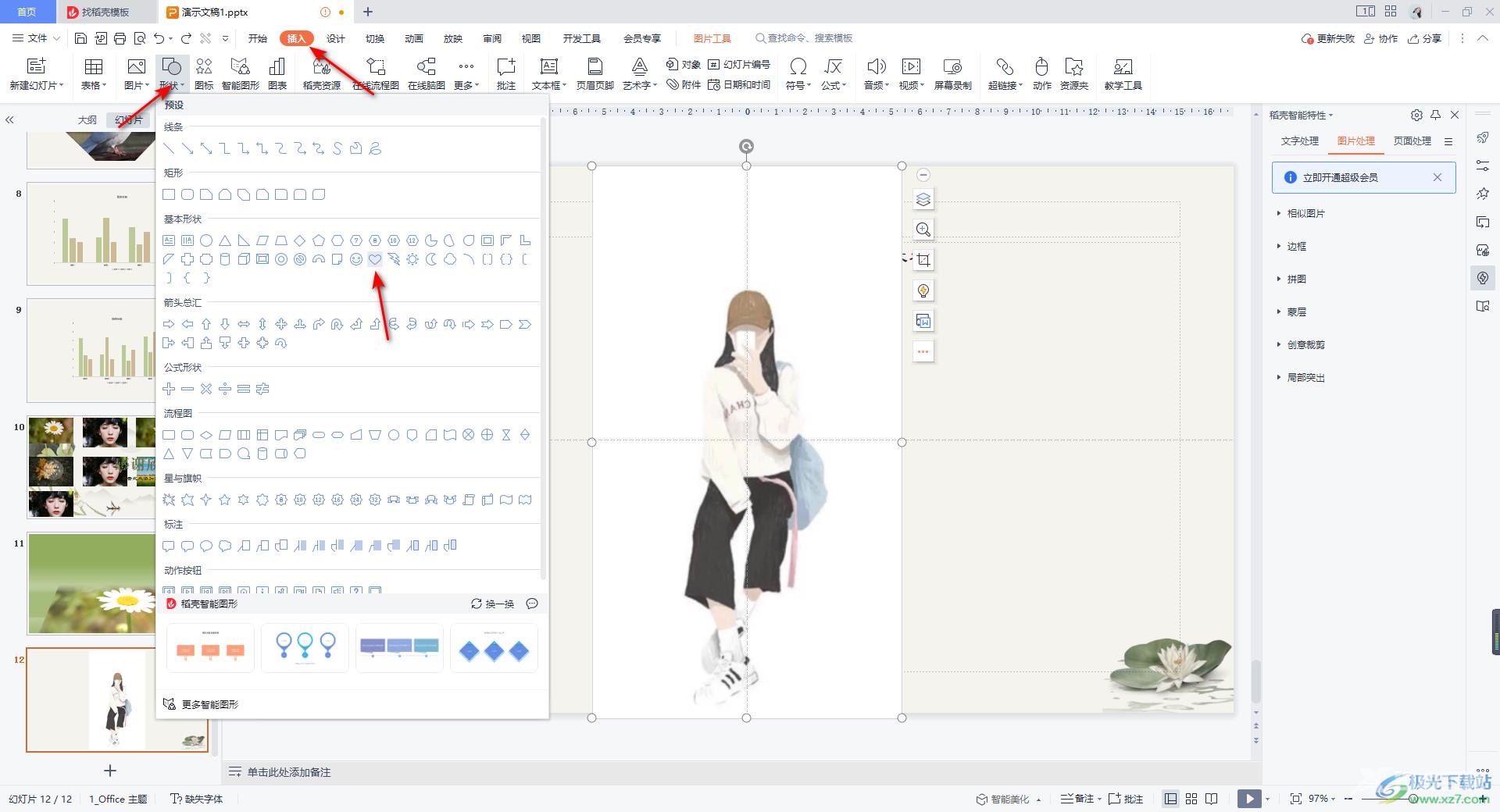1500x812 pixels.
Task: Insert 动作 action from ribbon
Action: tap(1041, 74)
